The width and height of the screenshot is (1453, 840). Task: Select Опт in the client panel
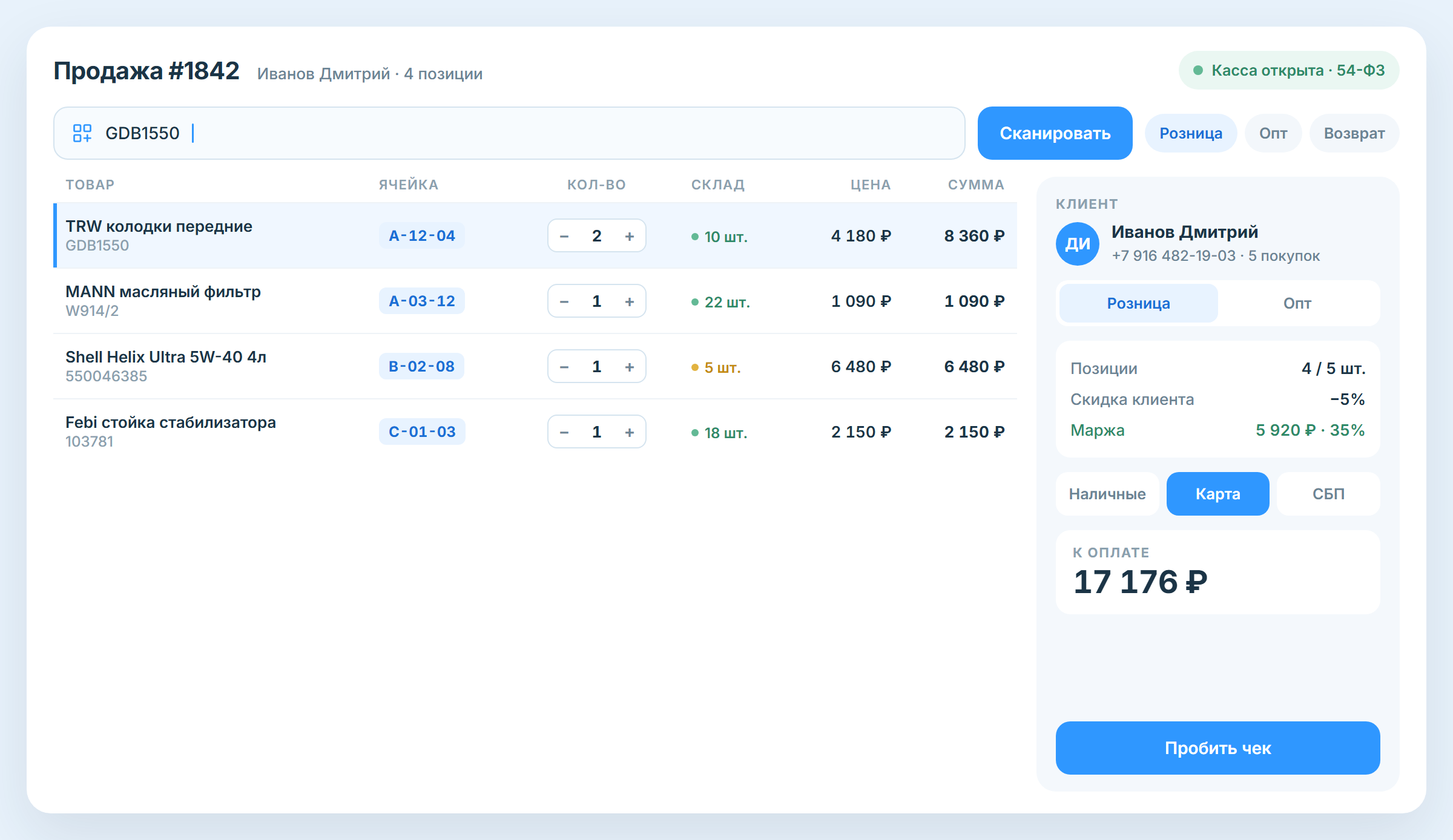click(1297, 303)
